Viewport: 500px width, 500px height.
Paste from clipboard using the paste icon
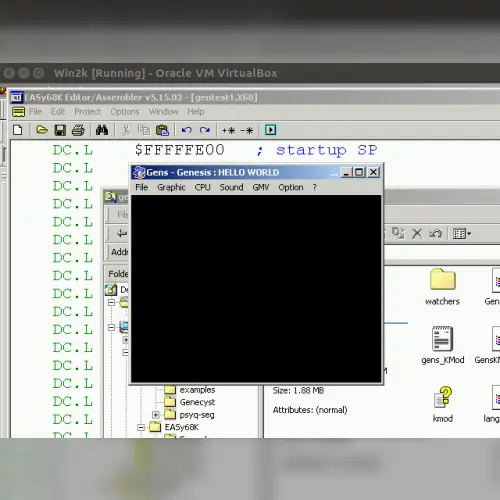tap(162, 130)
